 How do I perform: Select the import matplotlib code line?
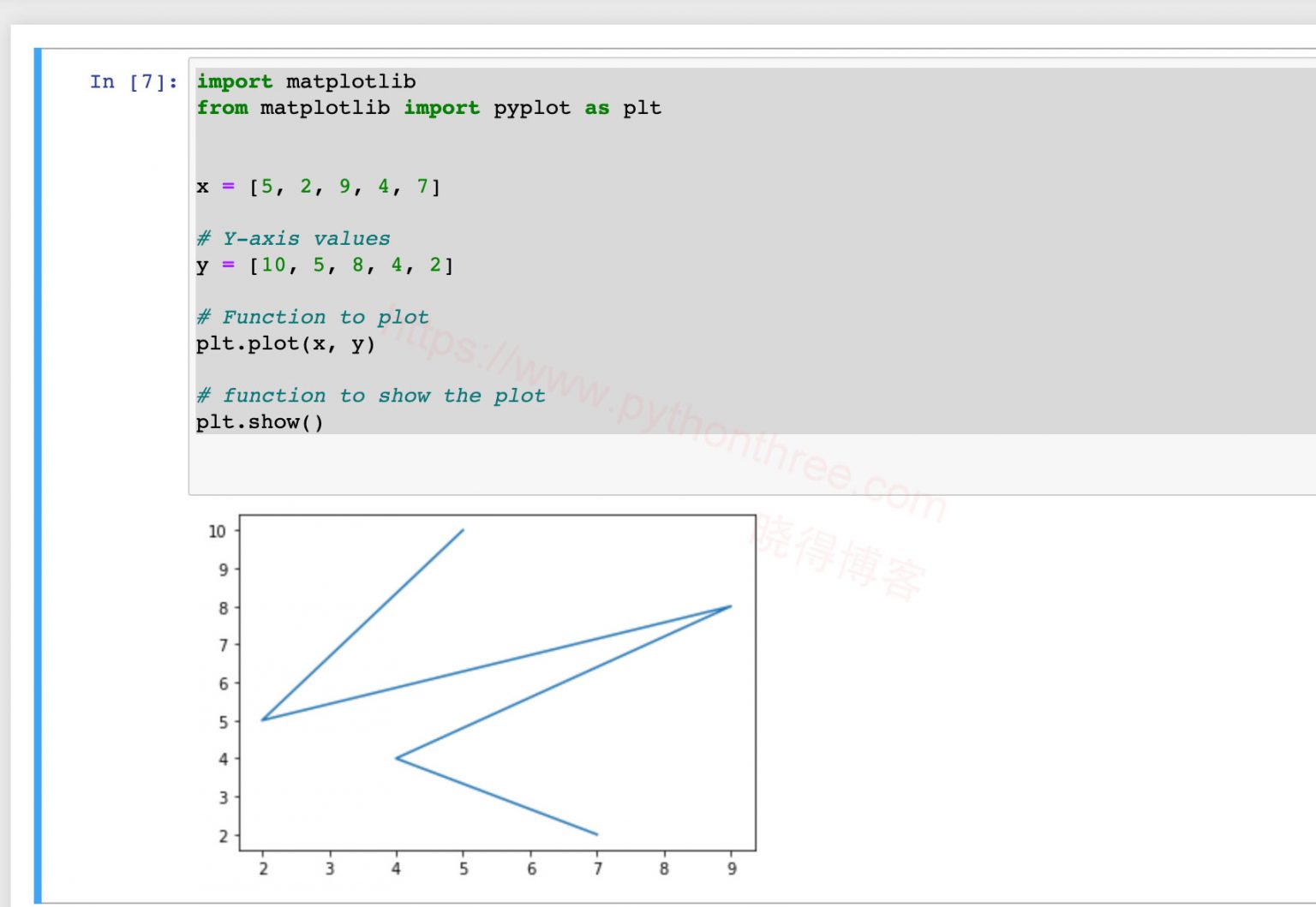coord(304,81)
